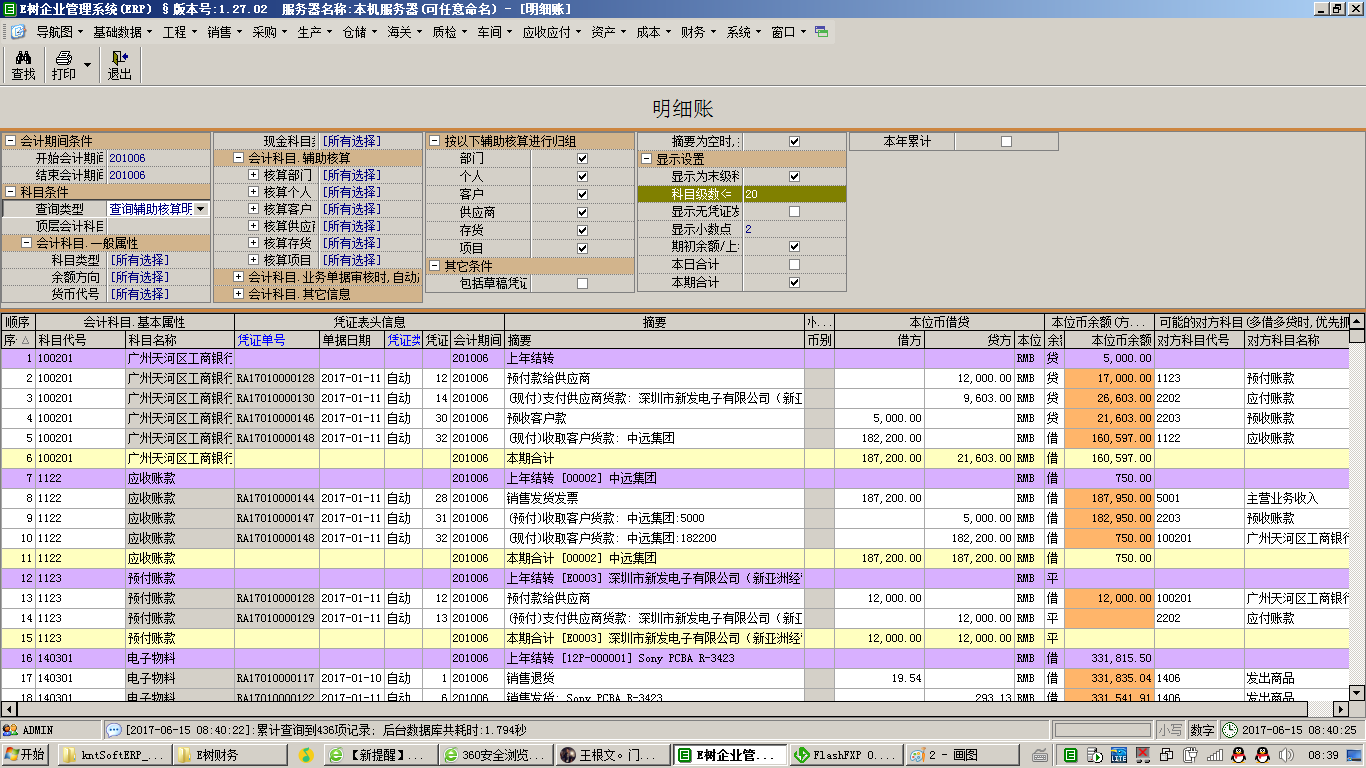Click the navigation icon left of 导航图

coord(17,31)
